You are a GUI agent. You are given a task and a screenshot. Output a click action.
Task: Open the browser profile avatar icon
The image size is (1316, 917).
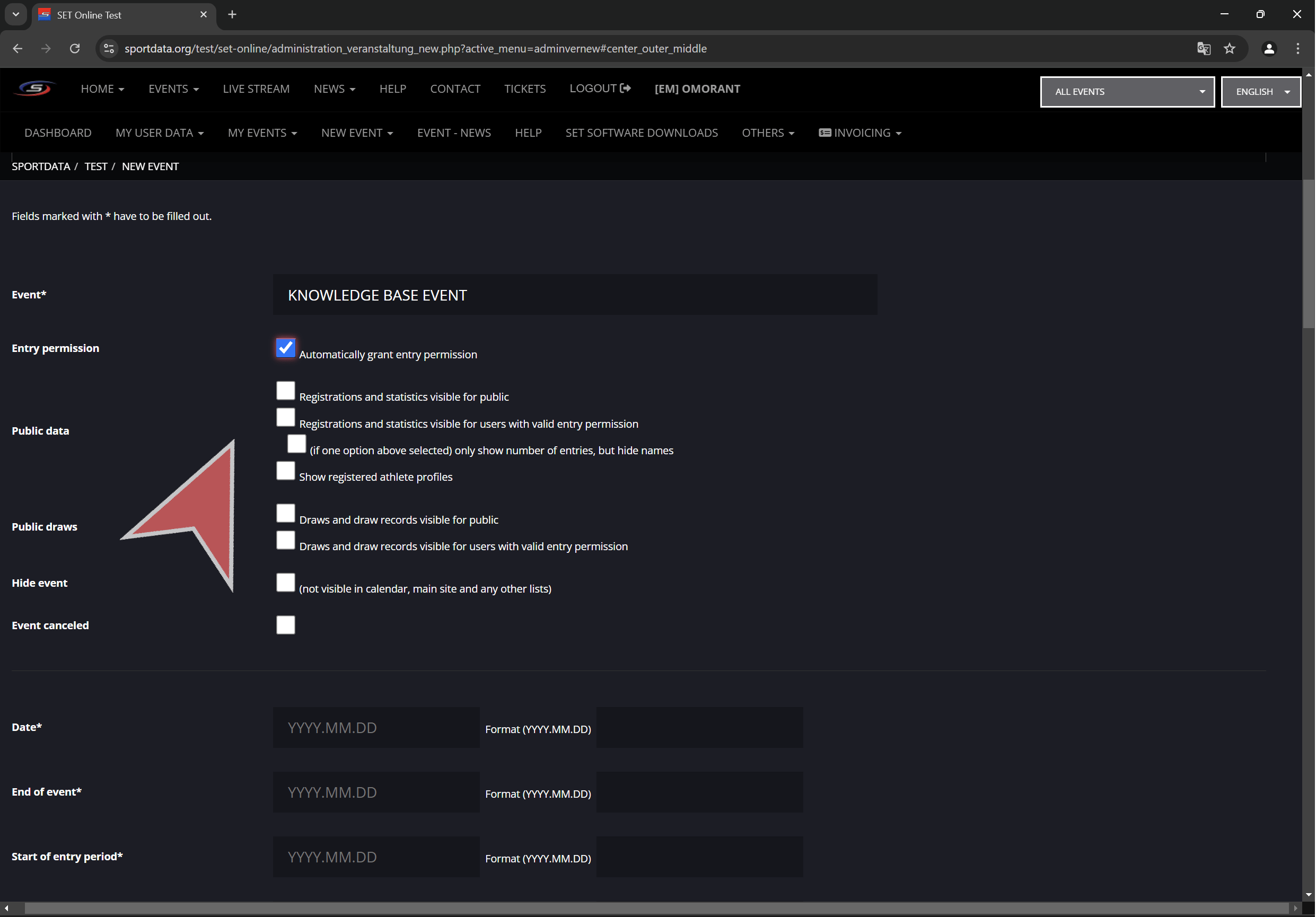(x=1269, y=49)
